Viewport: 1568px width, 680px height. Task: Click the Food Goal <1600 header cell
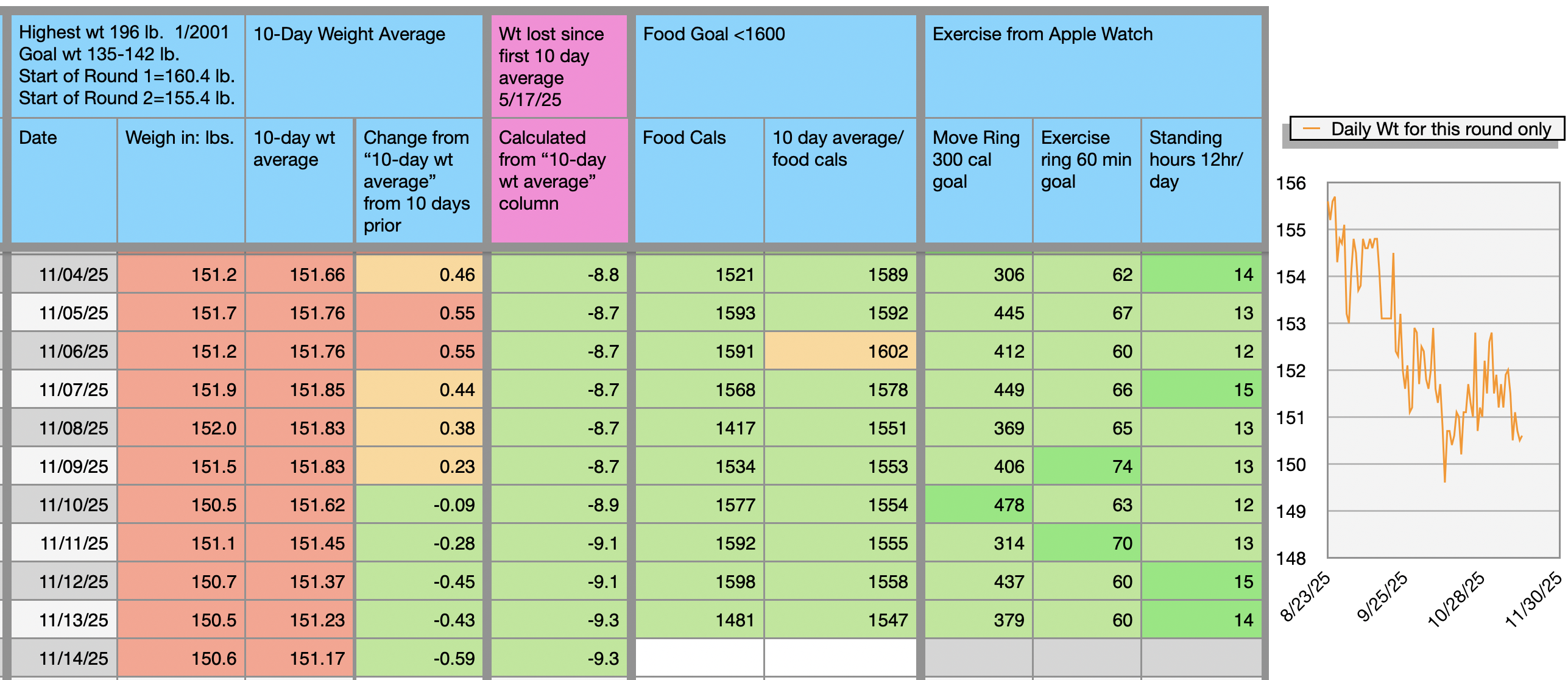coord(775,66)
